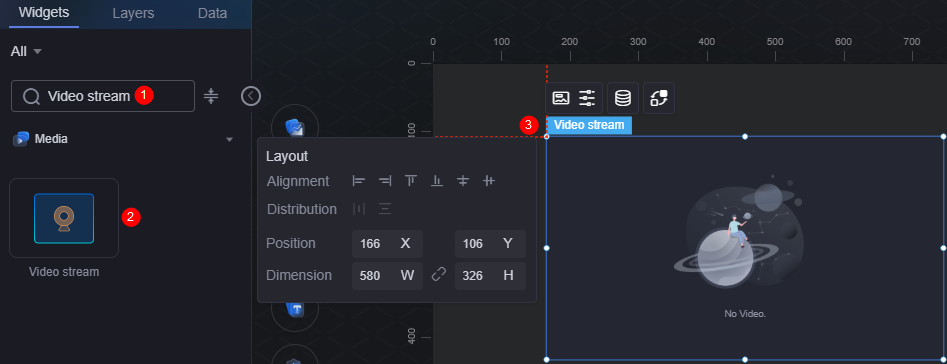This screenshot has height=364, width=947.
Task: Click the No Video. placeholder text
Action: tap(745, 314)
